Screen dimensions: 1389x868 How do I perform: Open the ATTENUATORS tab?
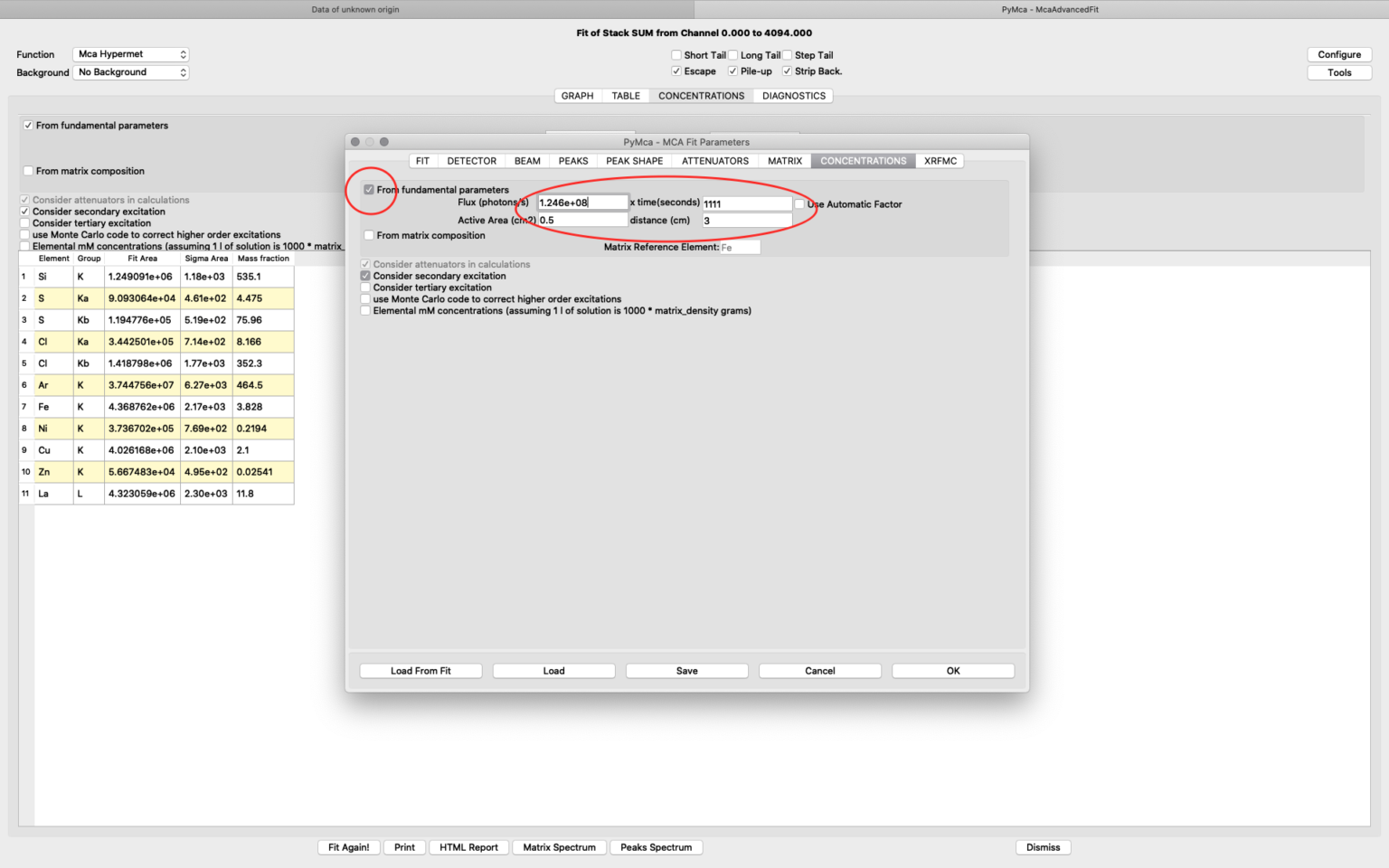[714, 161]
